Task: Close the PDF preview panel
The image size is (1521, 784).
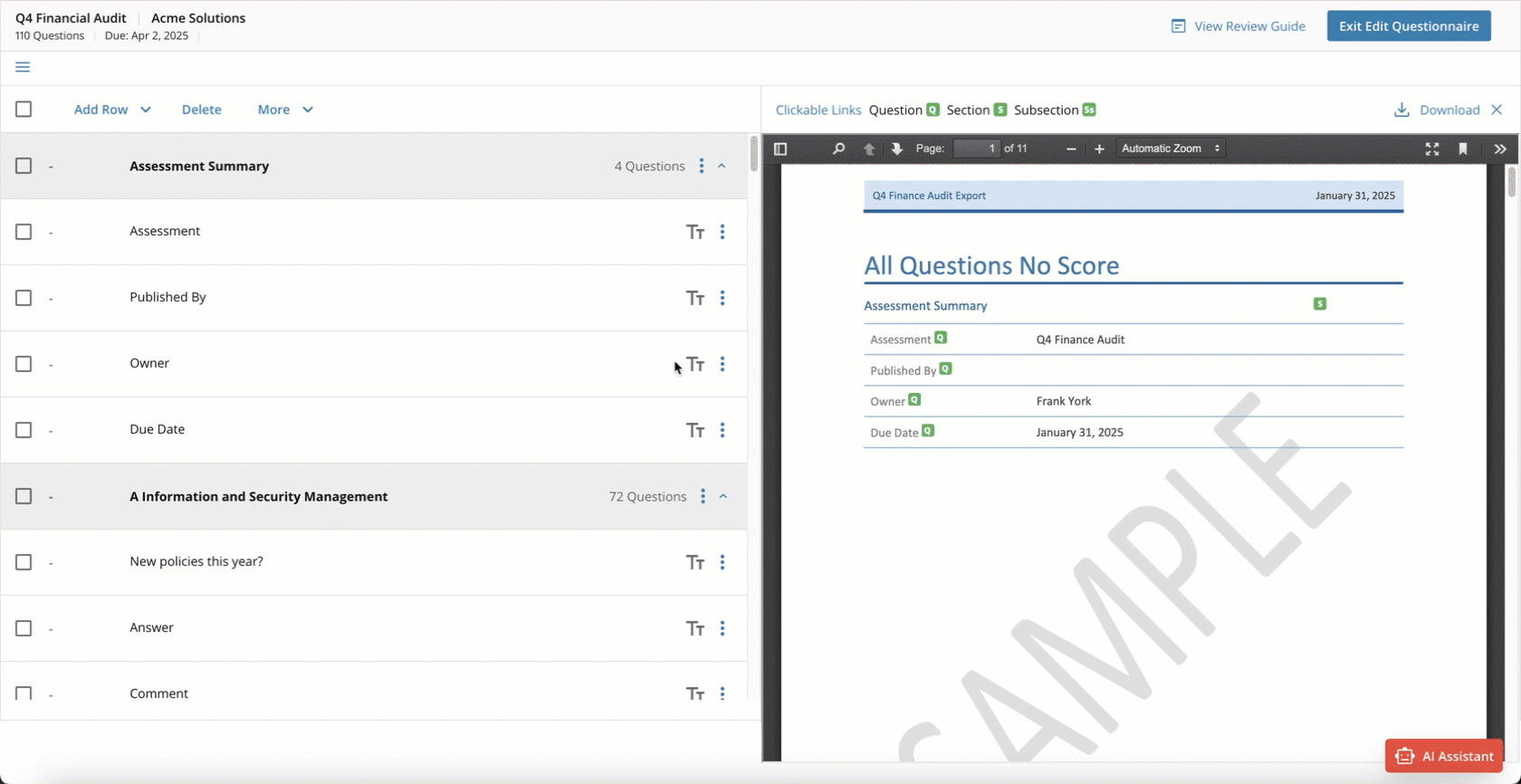Action: tap(1497, 110)
